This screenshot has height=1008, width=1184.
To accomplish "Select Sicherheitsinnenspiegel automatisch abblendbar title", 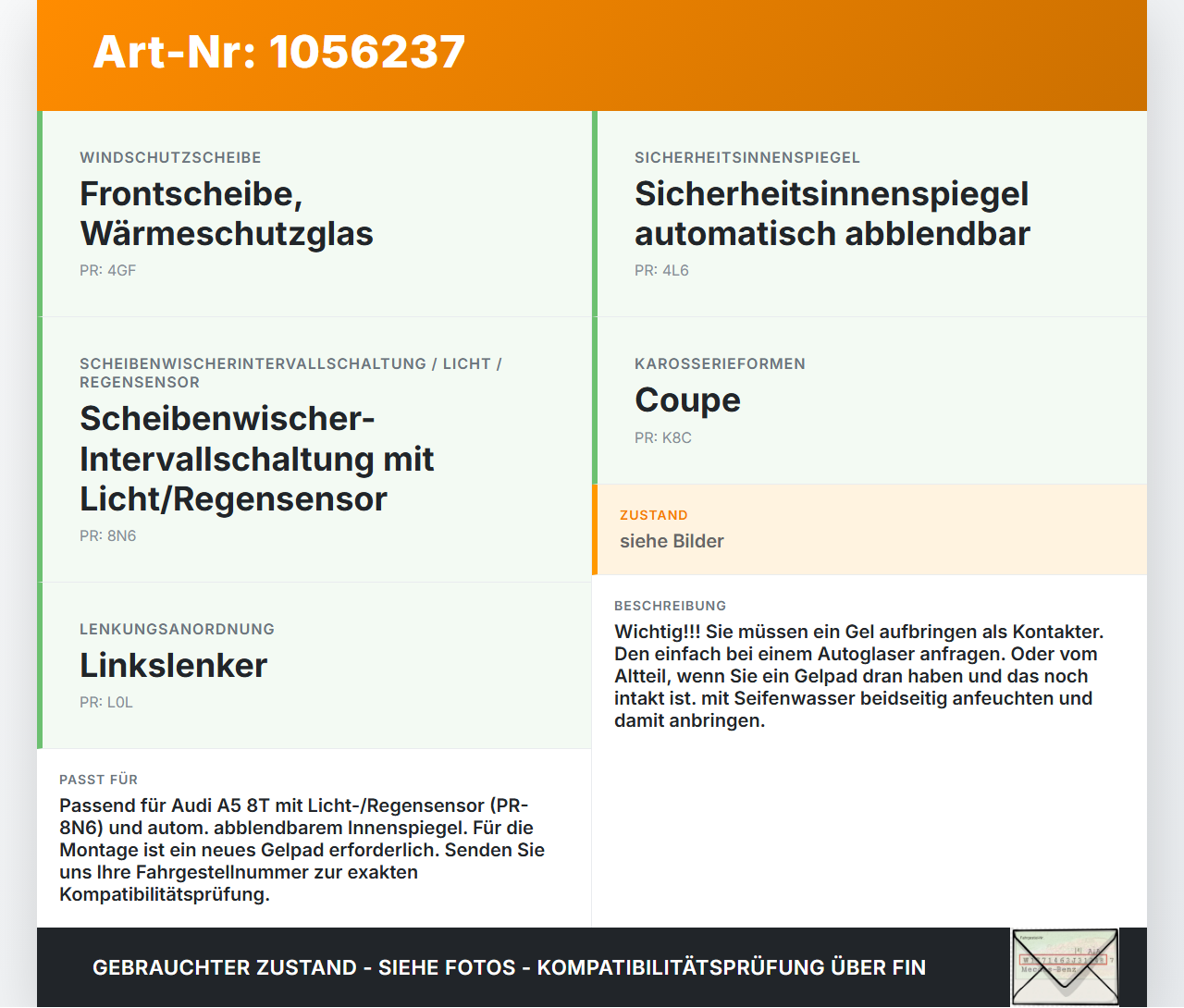I will tap(832, 214).
